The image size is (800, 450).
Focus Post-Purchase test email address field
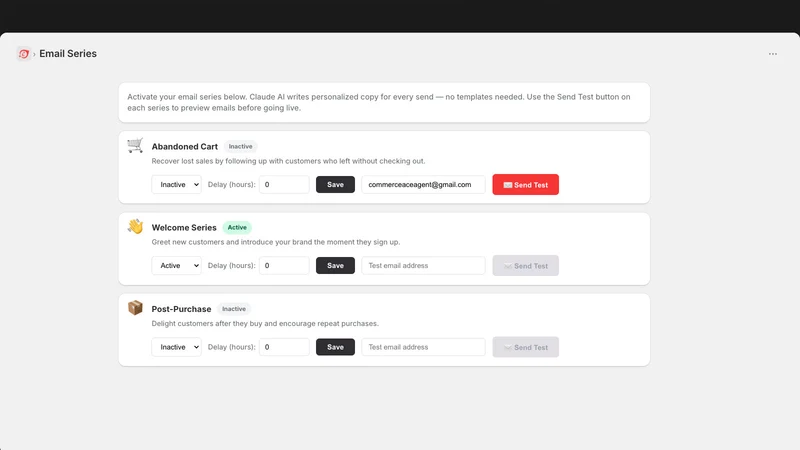[423, 347]
